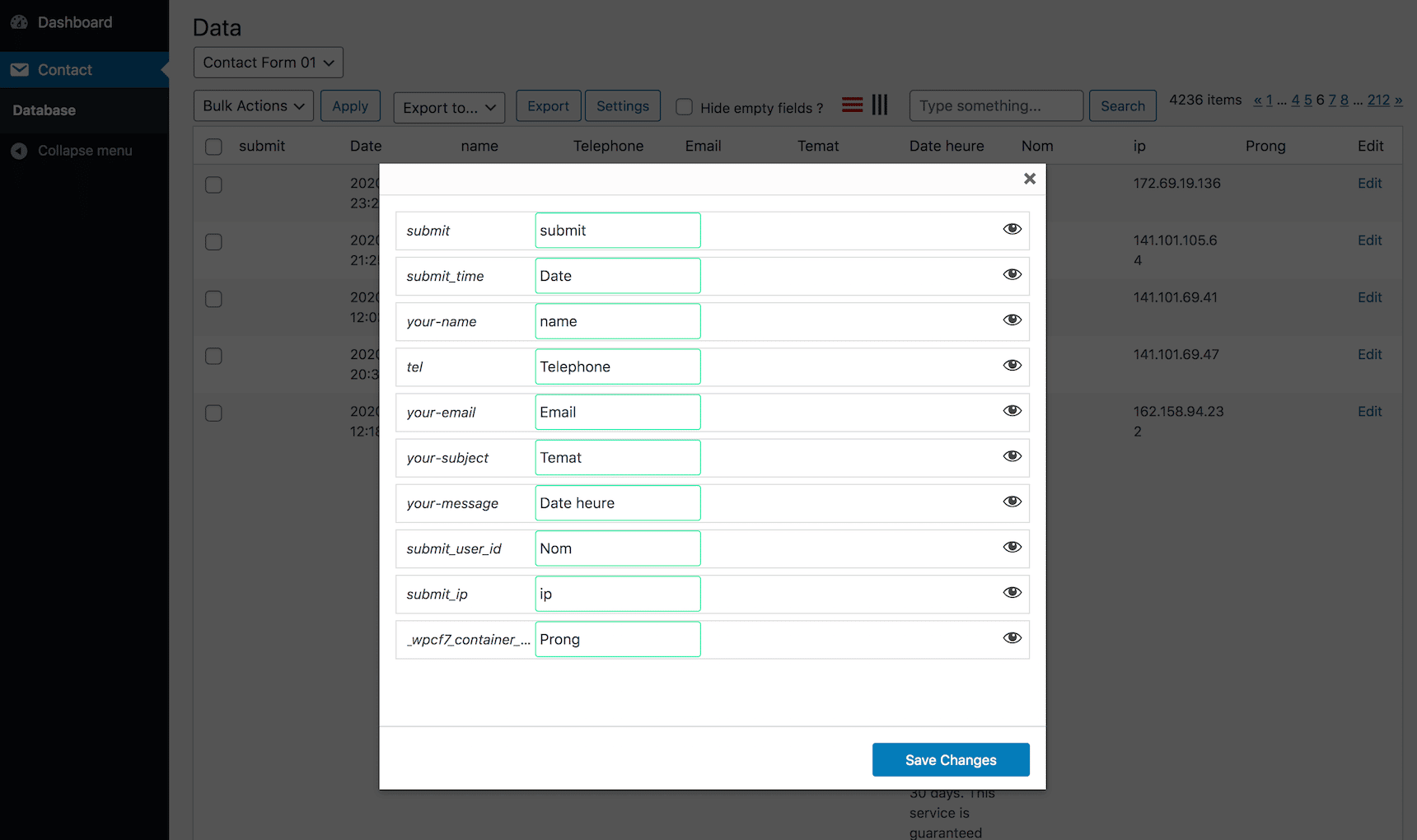
Task: Select the checkbox on the first table row
Action: point(213,184)
